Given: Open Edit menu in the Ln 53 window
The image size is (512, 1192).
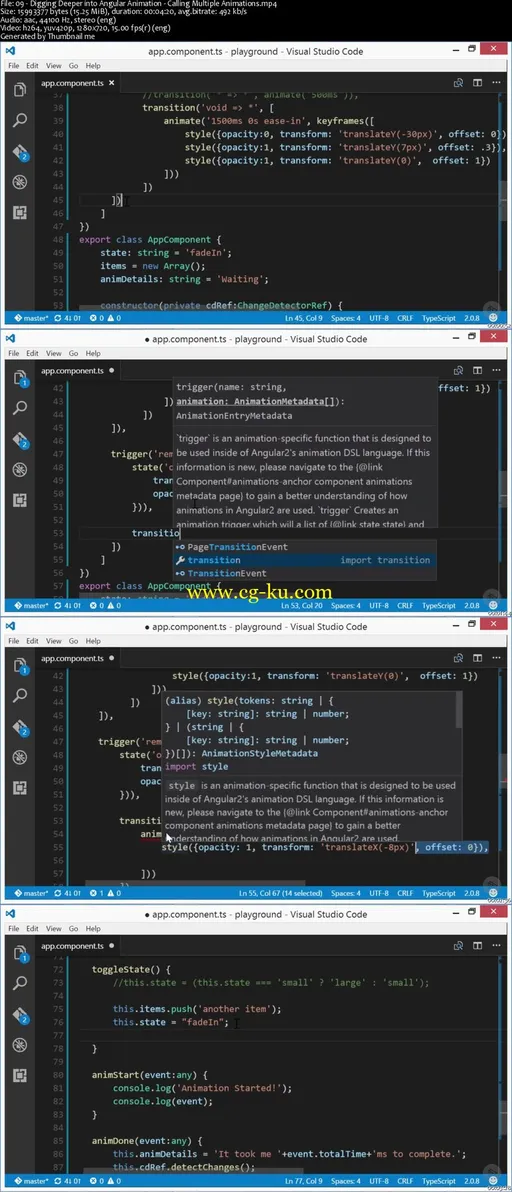Looking at the screenshot, I should 33,353.
